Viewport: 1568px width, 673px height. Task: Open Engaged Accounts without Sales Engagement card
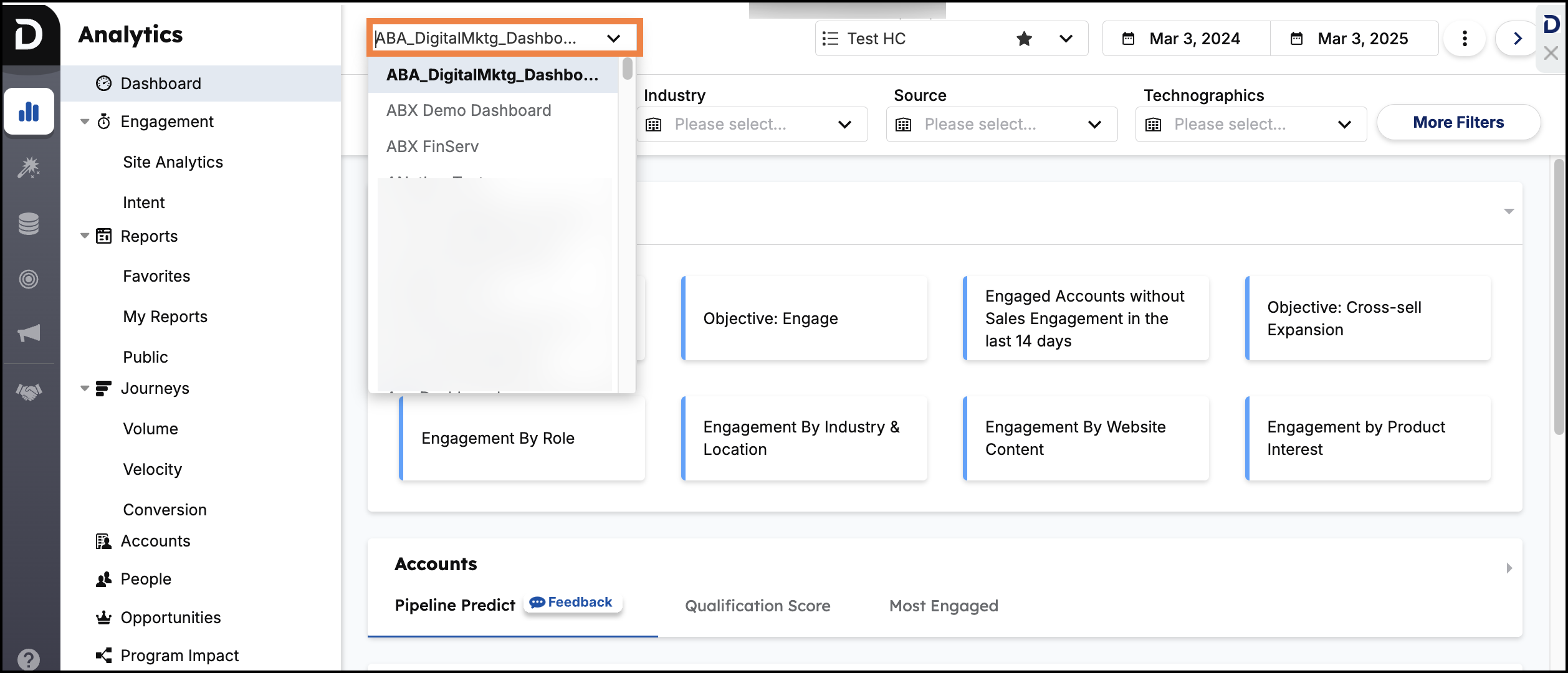(1086, 318)
